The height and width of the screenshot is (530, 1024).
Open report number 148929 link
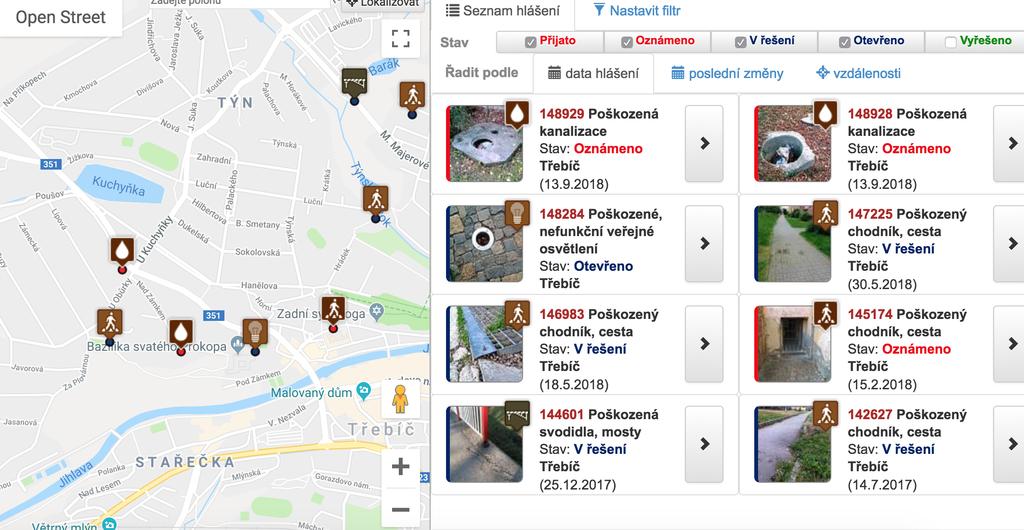click(x=562, y=114)
